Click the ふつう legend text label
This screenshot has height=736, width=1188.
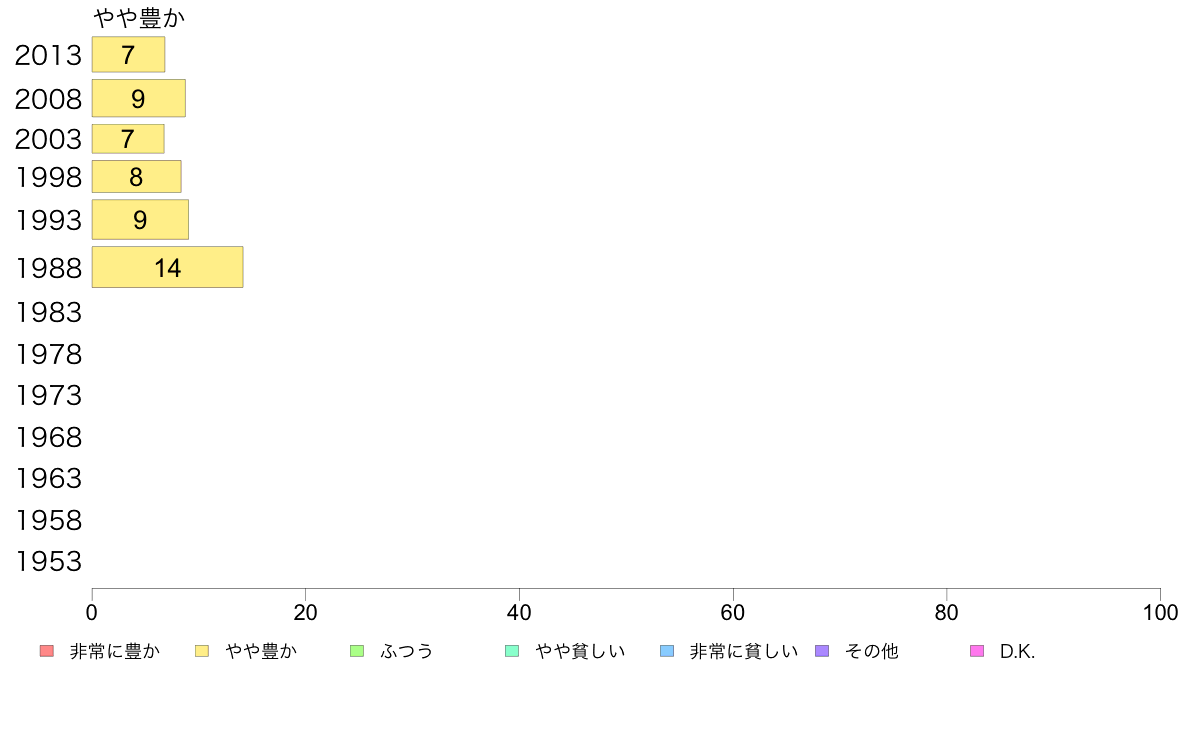click(407, 651)
